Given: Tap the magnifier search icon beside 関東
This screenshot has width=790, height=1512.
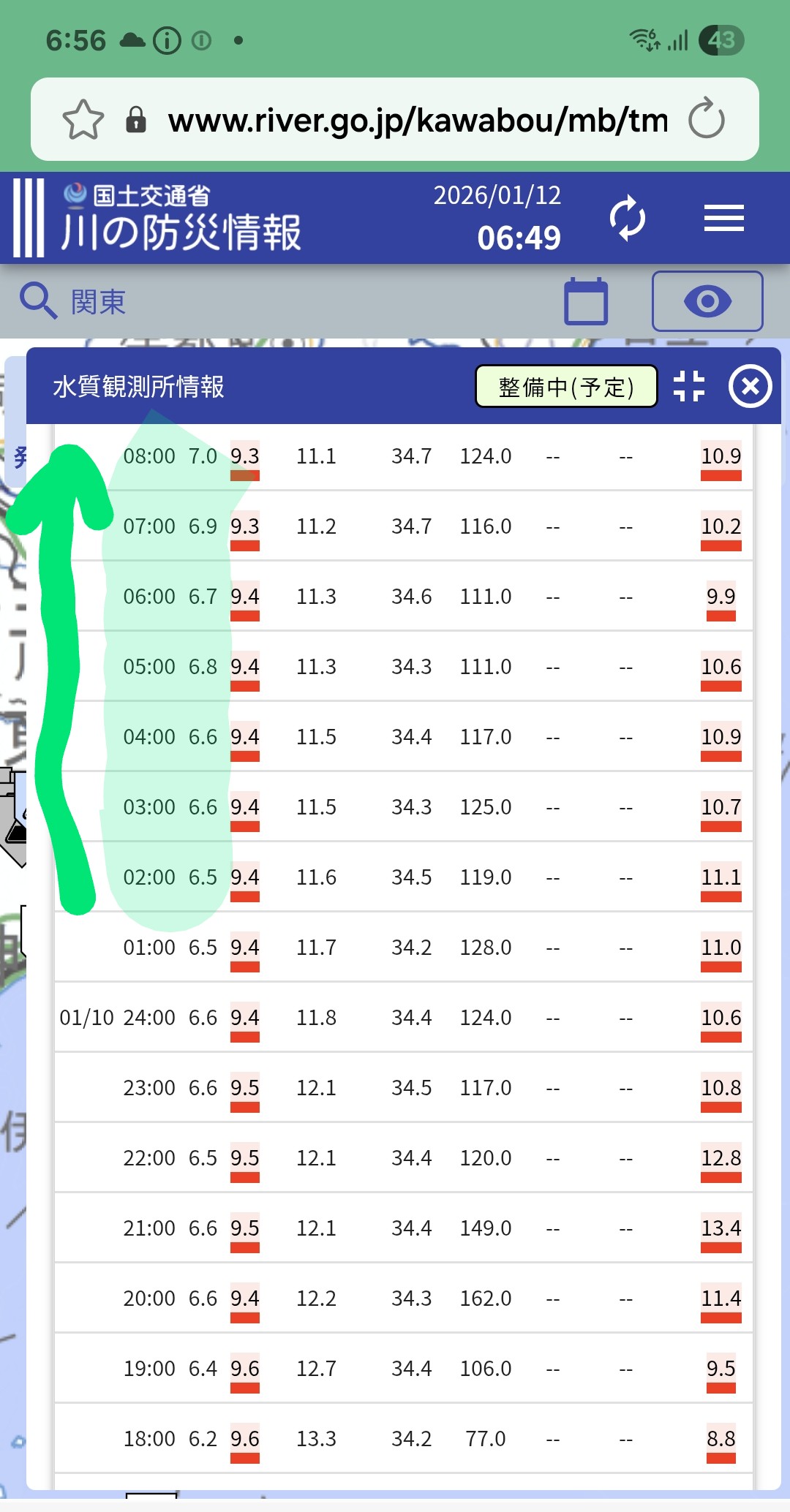Looking at the screenshot, I should click(37, 300).
